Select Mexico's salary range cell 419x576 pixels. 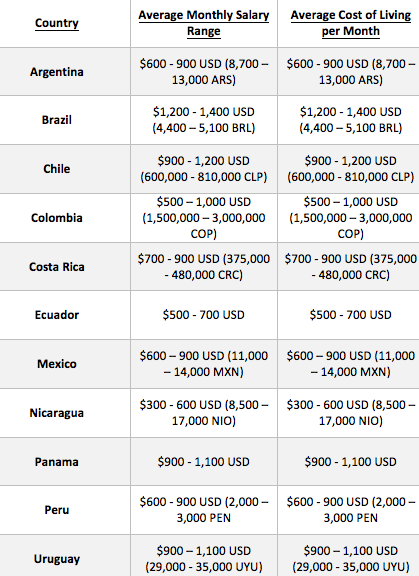click(x=204, y=364)
